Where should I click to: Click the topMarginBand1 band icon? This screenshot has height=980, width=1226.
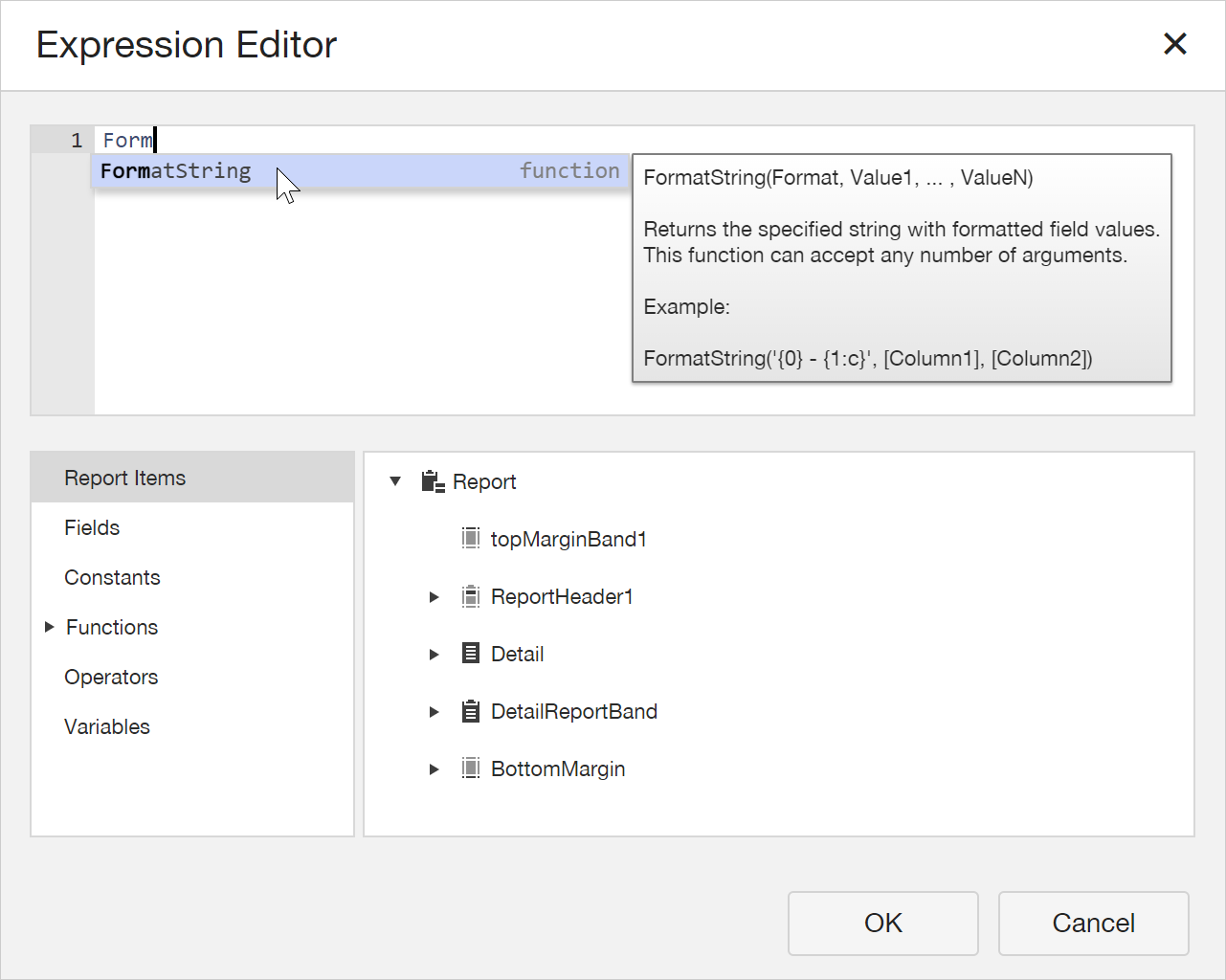coord(471,539)
